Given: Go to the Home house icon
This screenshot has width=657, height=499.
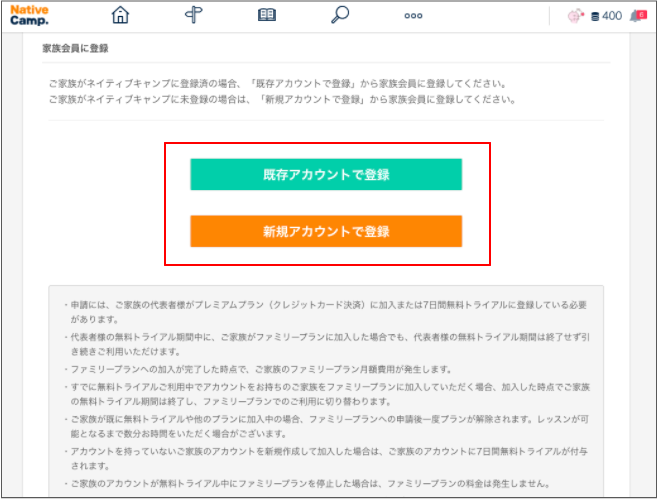Looking at the screenshot, I should coord(120,15).
